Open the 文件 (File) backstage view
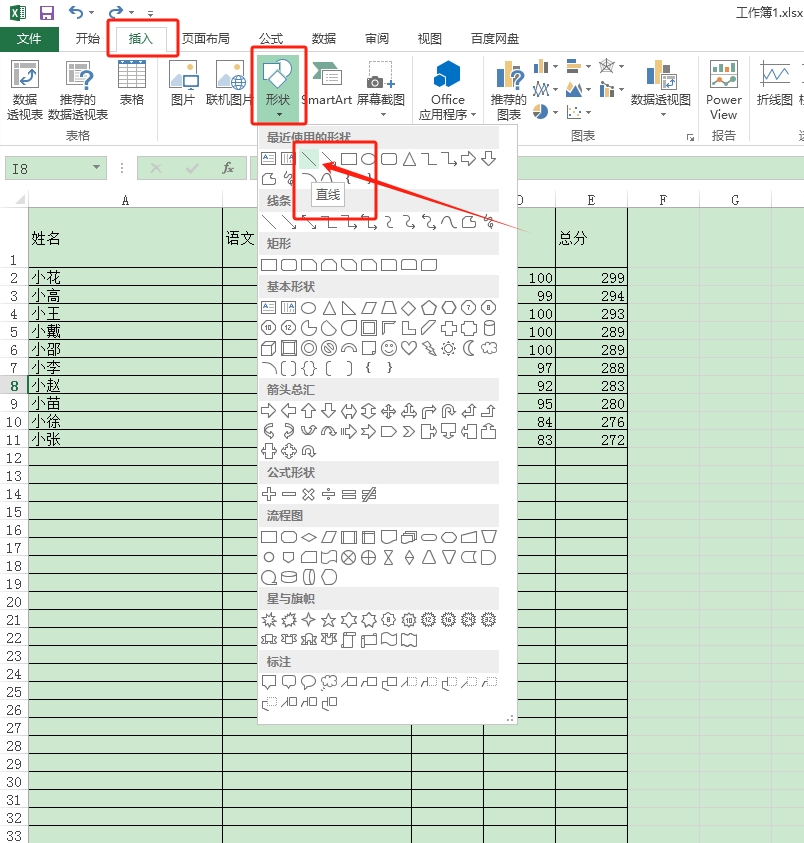Viewport: 804px width, 843px height. (x=30, y=39)
